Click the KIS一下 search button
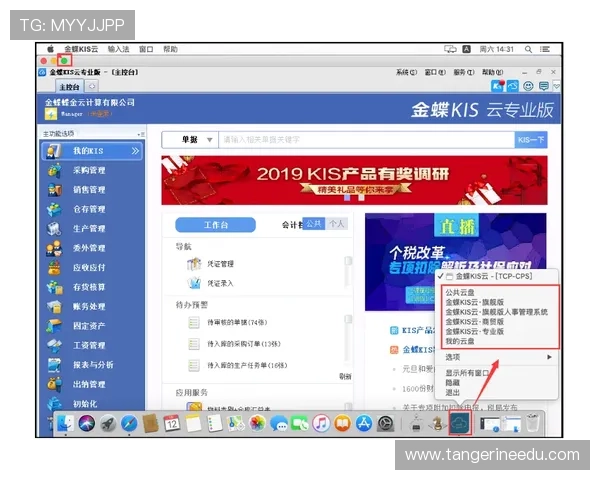600x480 pixels. (x=531, y=140)
